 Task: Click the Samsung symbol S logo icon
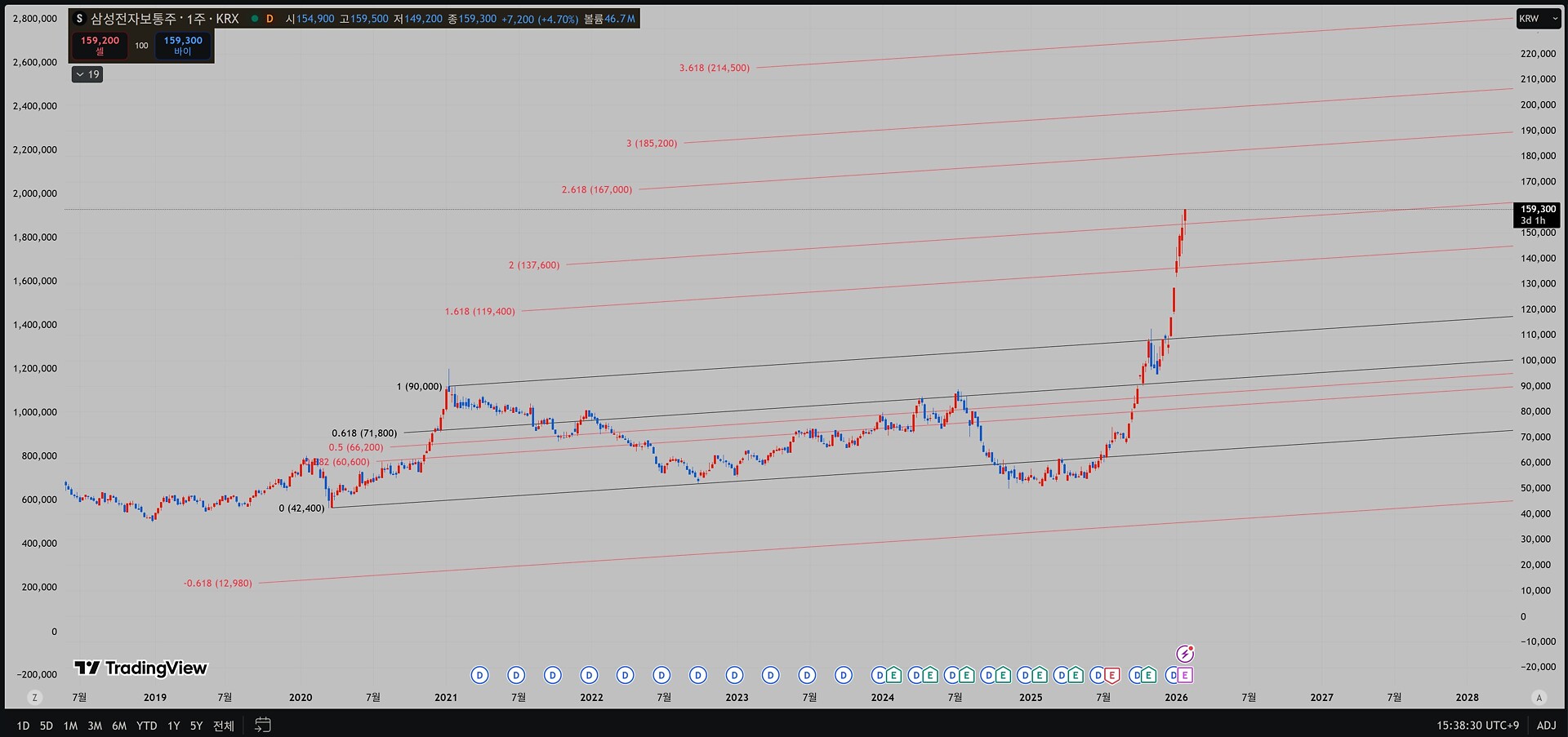(x=79, y=19)
